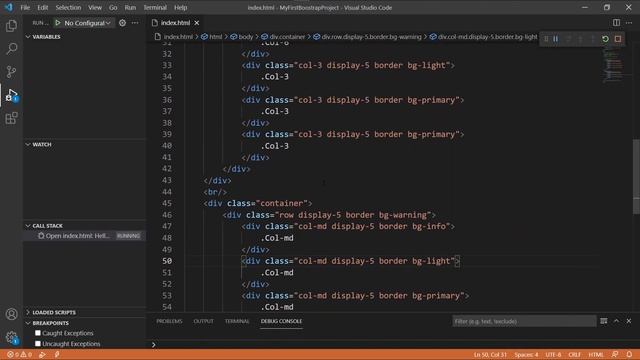640x360 pixels.
Task: Open the Run and Debug view
Action: 11,95
